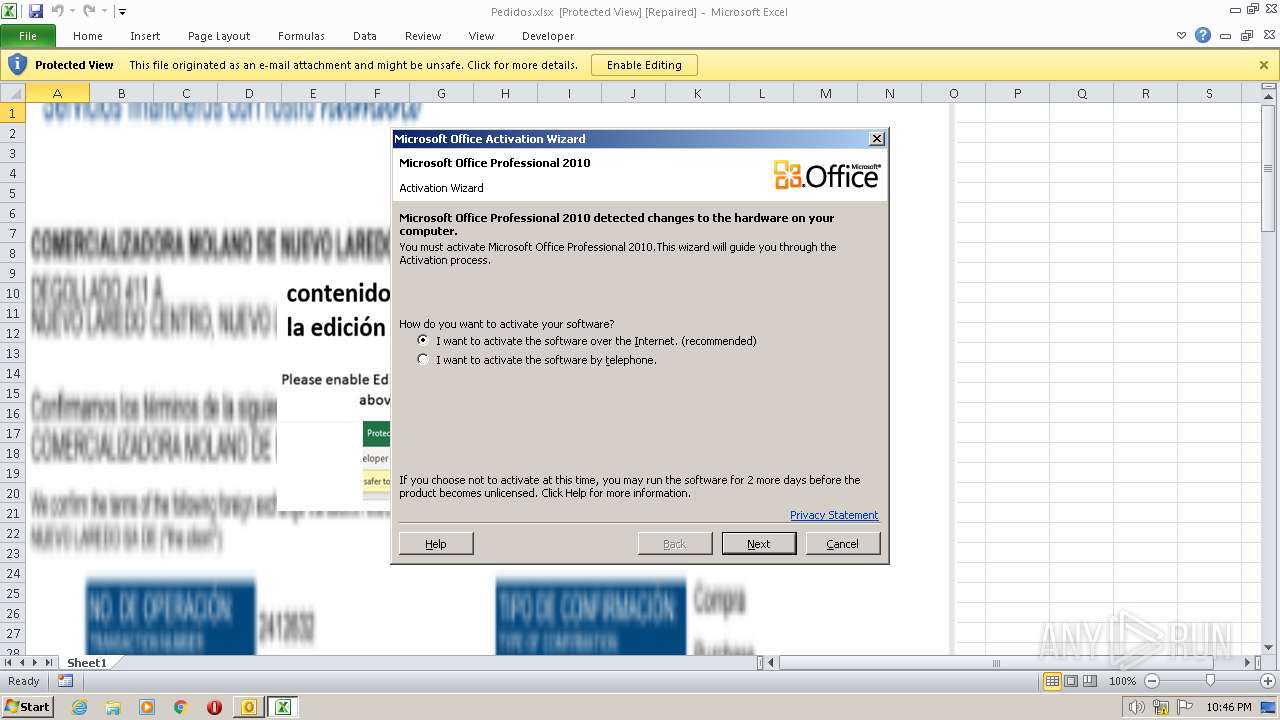Click the Excel taskbar button
The image size is (1280, 720).
tap(283, 707)
